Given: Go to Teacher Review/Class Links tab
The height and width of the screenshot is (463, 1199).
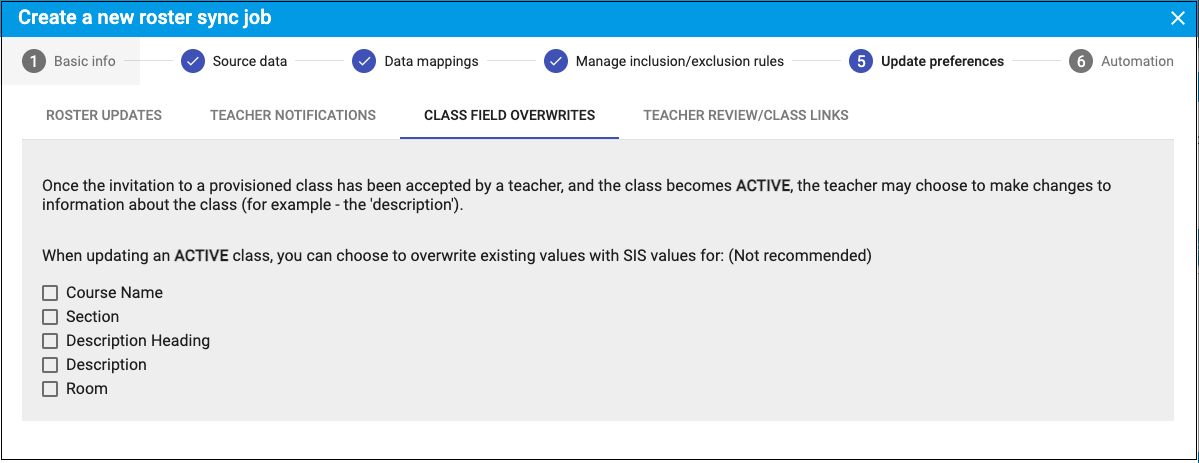Looking at the screenshot, I should coord(746,115).
